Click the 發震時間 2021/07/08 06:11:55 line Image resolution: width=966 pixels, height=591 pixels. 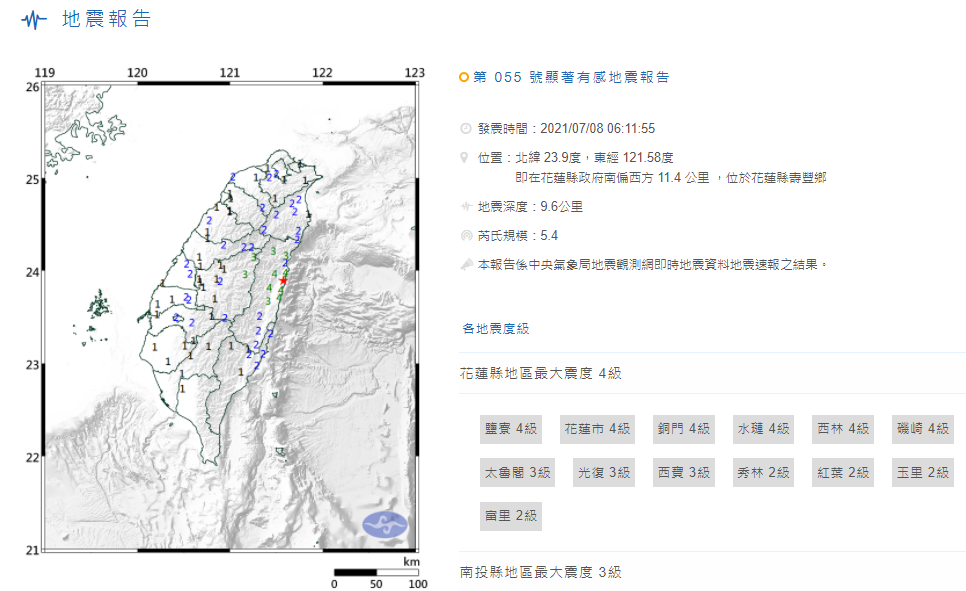(566, 128)
